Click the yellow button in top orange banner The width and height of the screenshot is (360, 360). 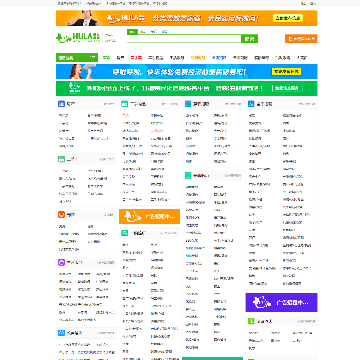[x=288, y=18]
